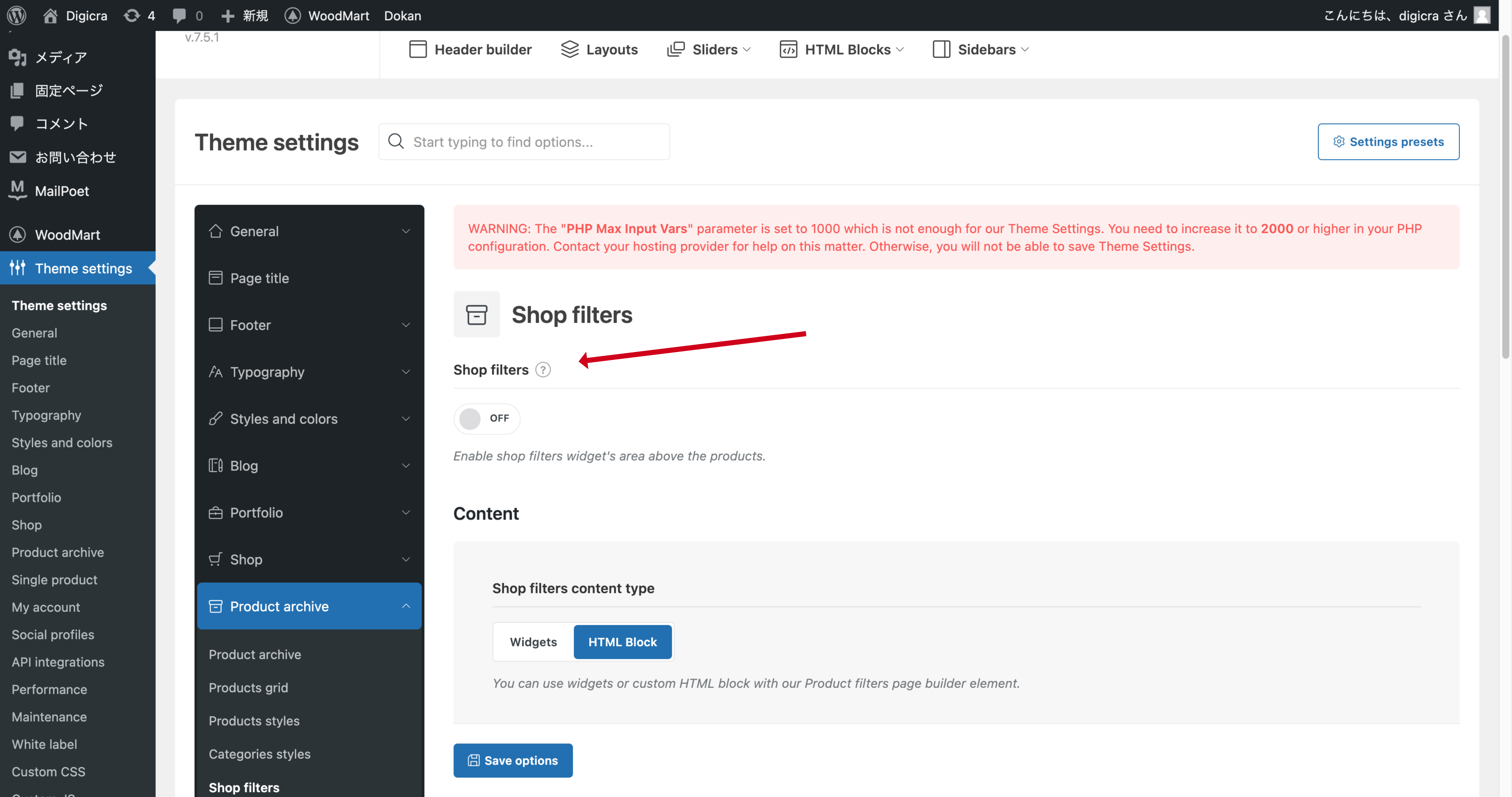Open Performance in WP sidebar

click(x=49, y=689)
